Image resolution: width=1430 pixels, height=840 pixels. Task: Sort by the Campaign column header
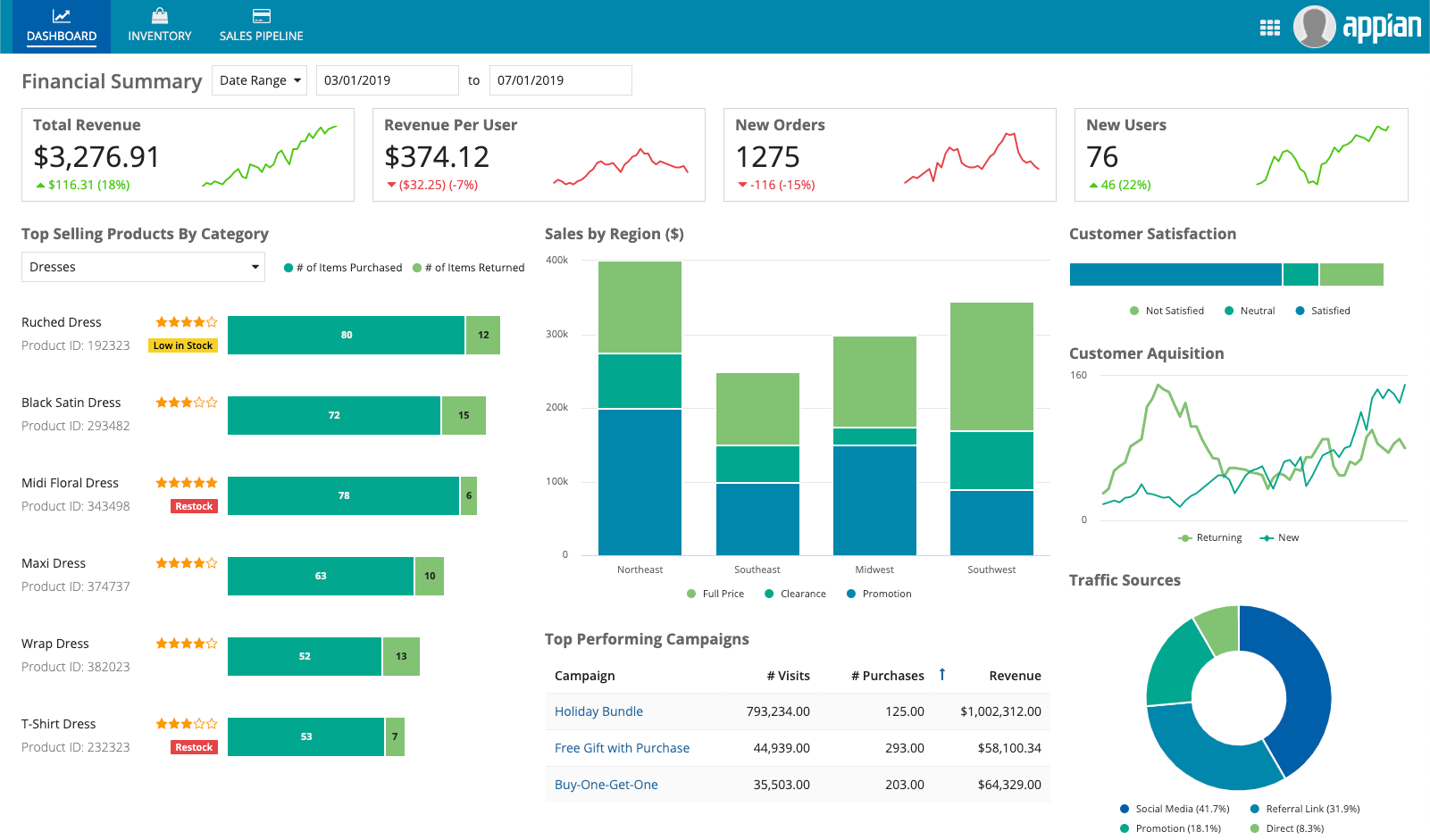(x=585, y=676)
